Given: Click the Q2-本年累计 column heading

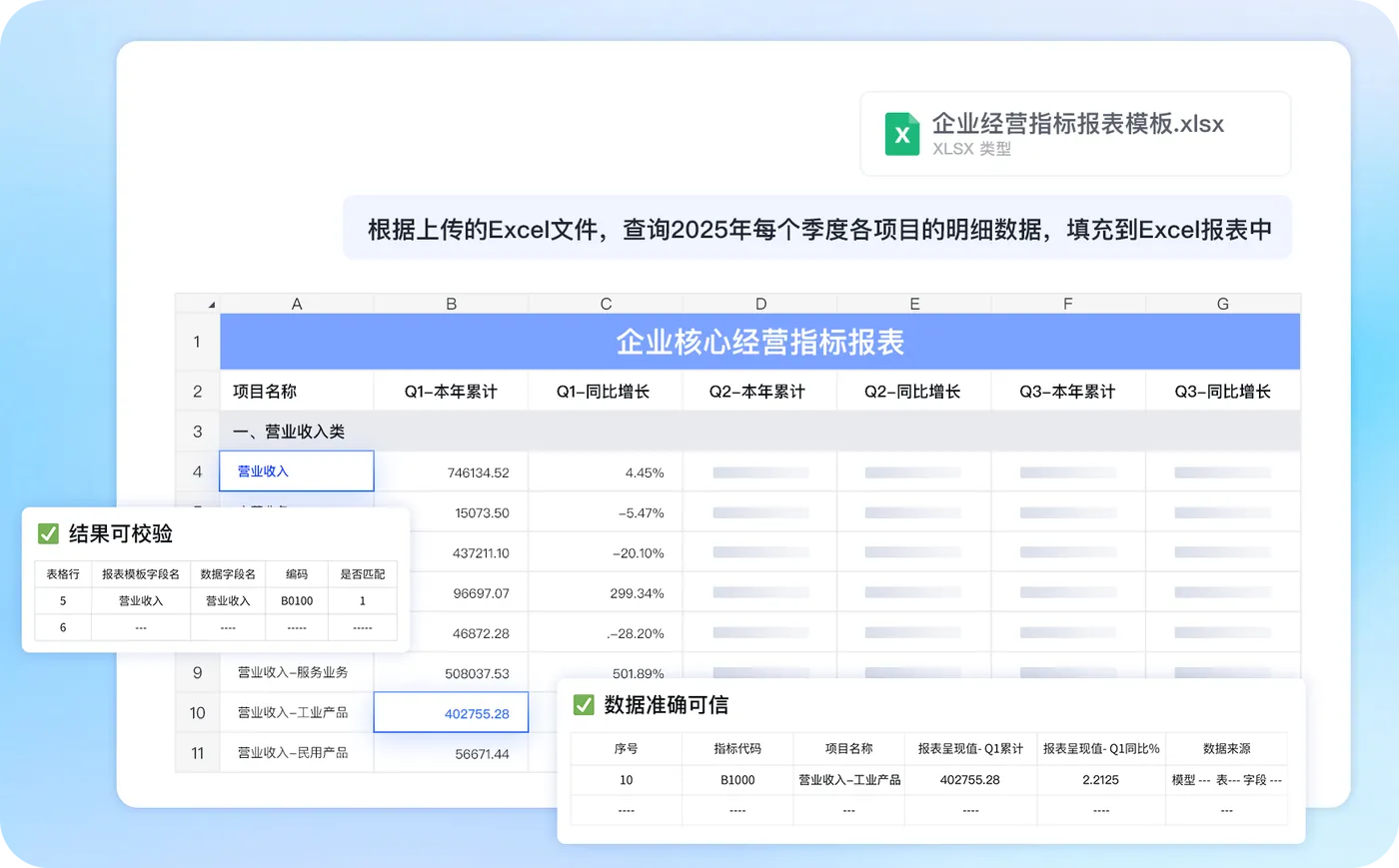Looking at the screenshot, I should [760, 391].
